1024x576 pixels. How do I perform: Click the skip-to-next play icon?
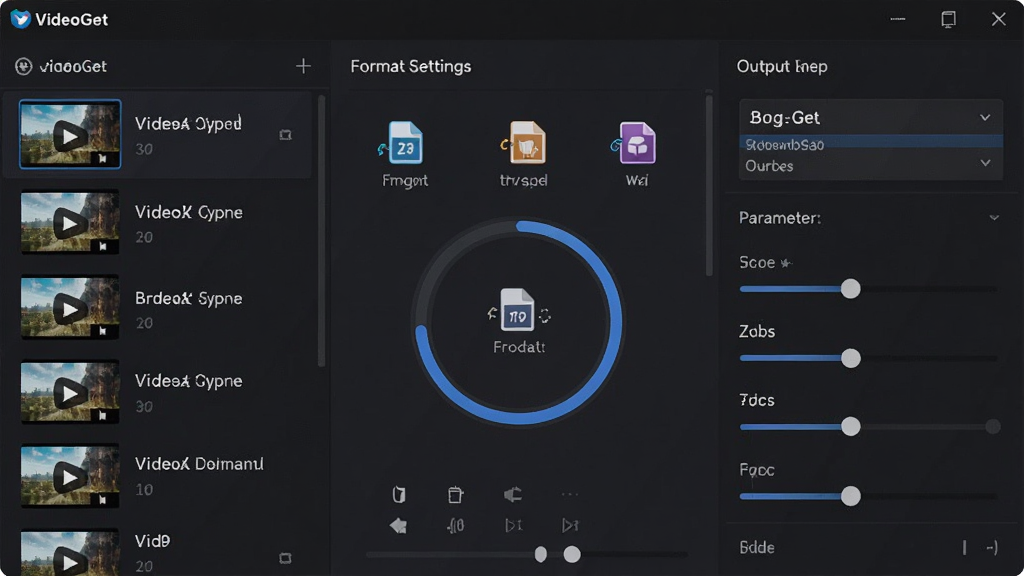click(x=570, y=526)
